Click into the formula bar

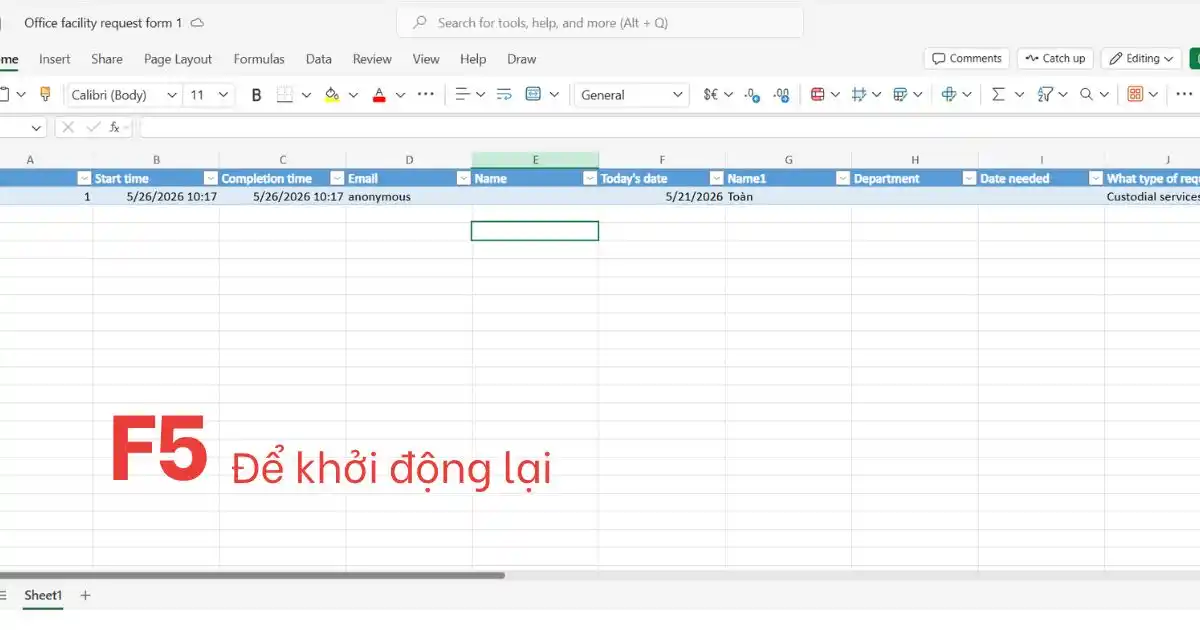[668, 127]
